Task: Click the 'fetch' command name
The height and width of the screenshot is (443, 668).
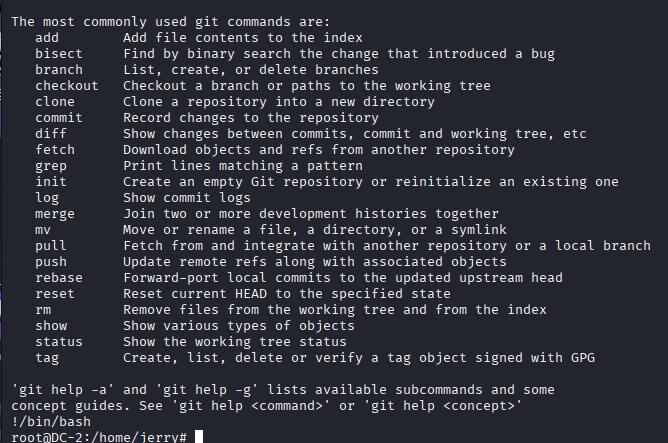Action: click(x=55, y=150)
